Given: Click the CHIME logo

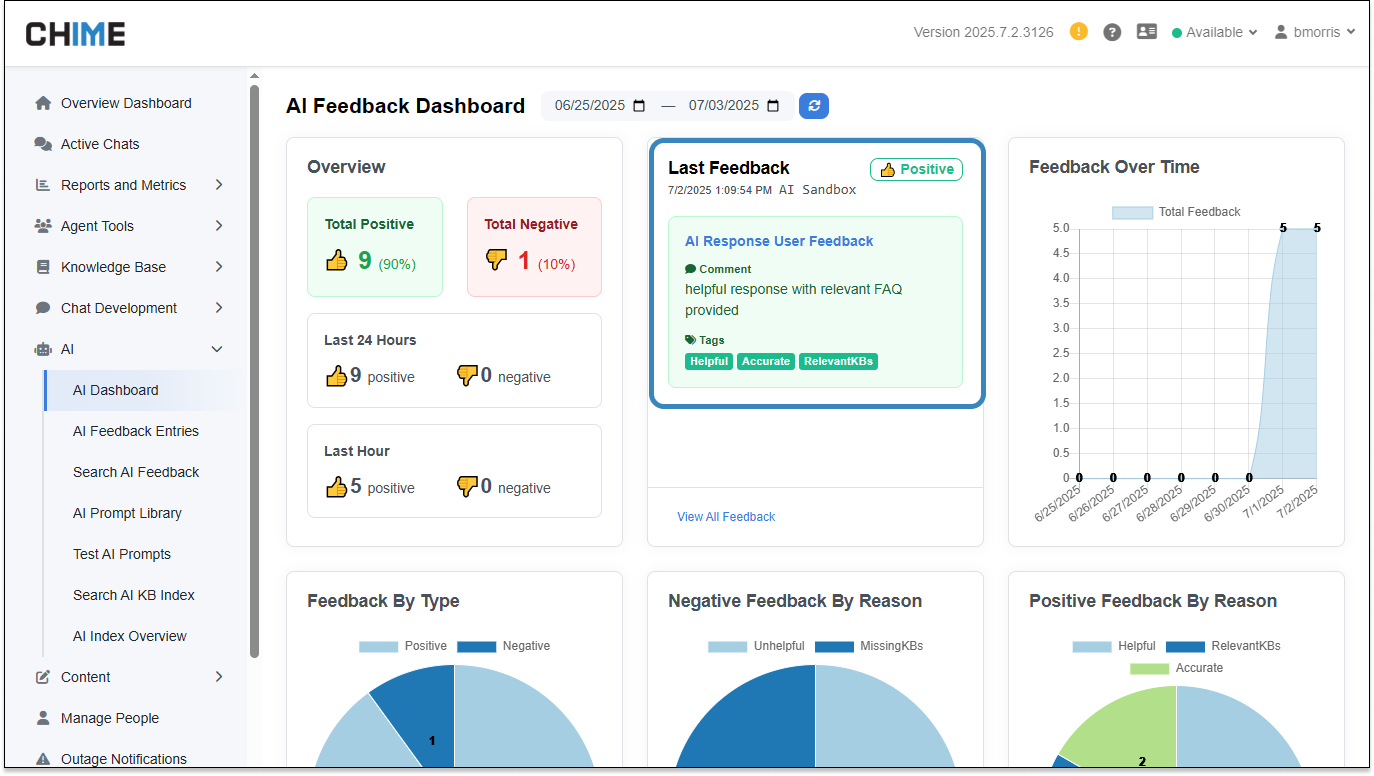Looking at the screenshot, I should (x=76, y=34).
